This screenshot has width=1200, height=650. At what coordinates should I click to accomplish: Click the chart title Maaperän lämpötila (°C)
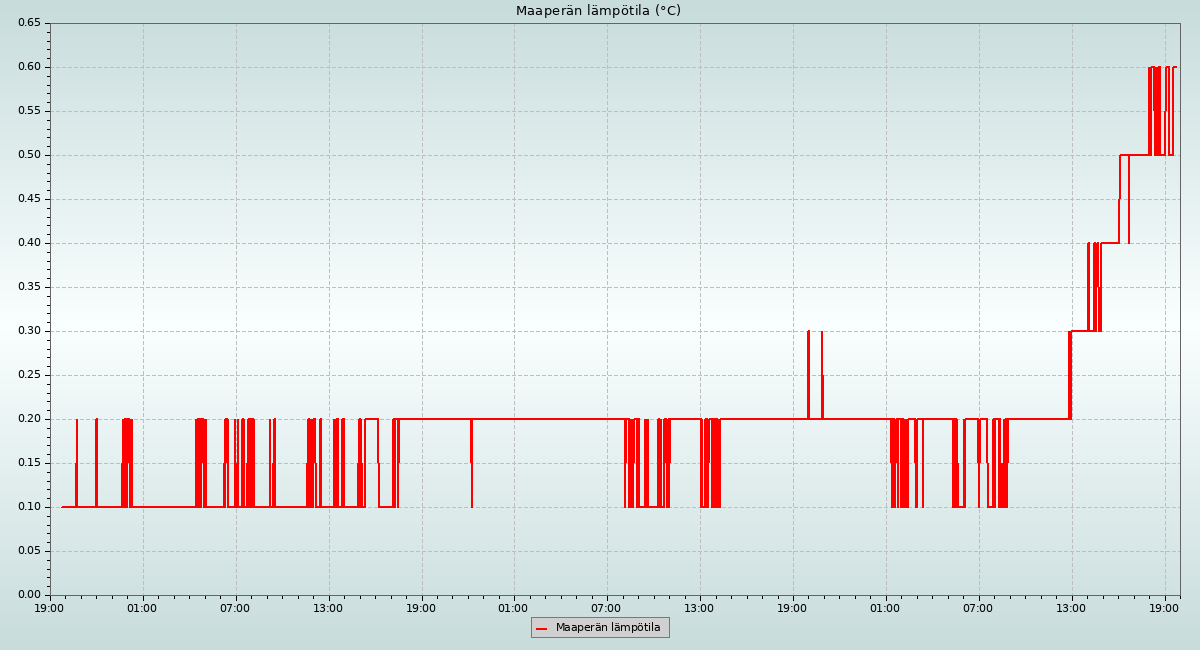pos(598,11)
